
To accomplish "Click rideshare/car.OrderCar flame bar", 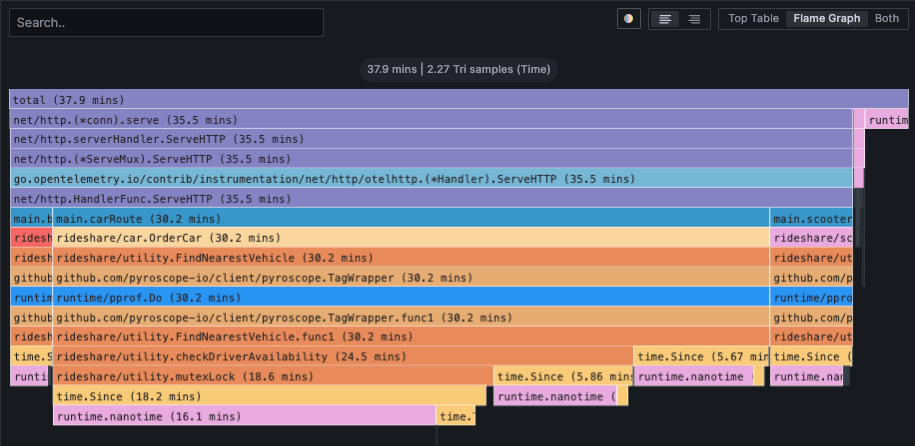I will (x=410, y=238).
